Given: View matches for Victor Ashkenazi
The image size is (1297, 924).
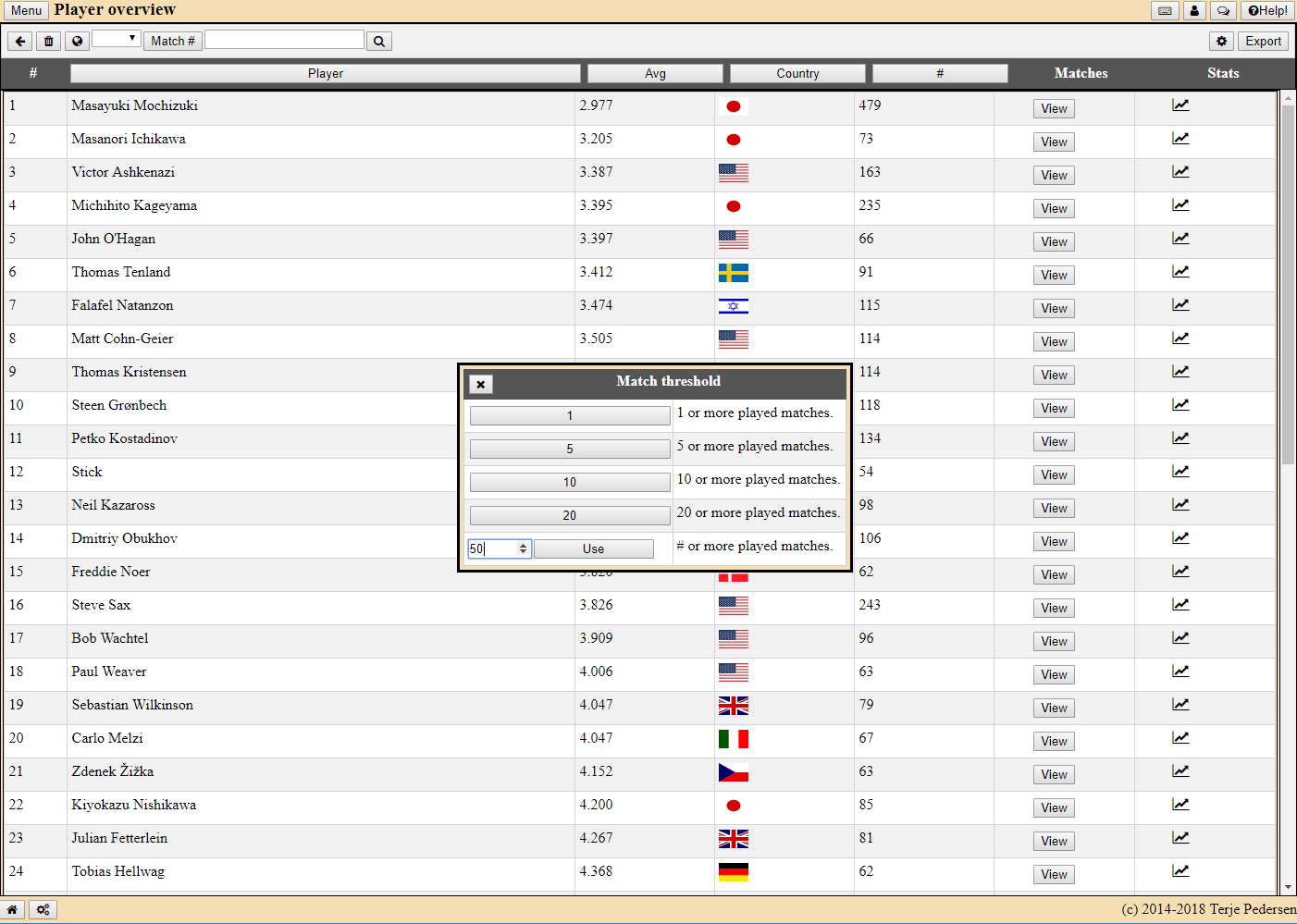Looking at the screenshot, I should tap(1054, 176).
